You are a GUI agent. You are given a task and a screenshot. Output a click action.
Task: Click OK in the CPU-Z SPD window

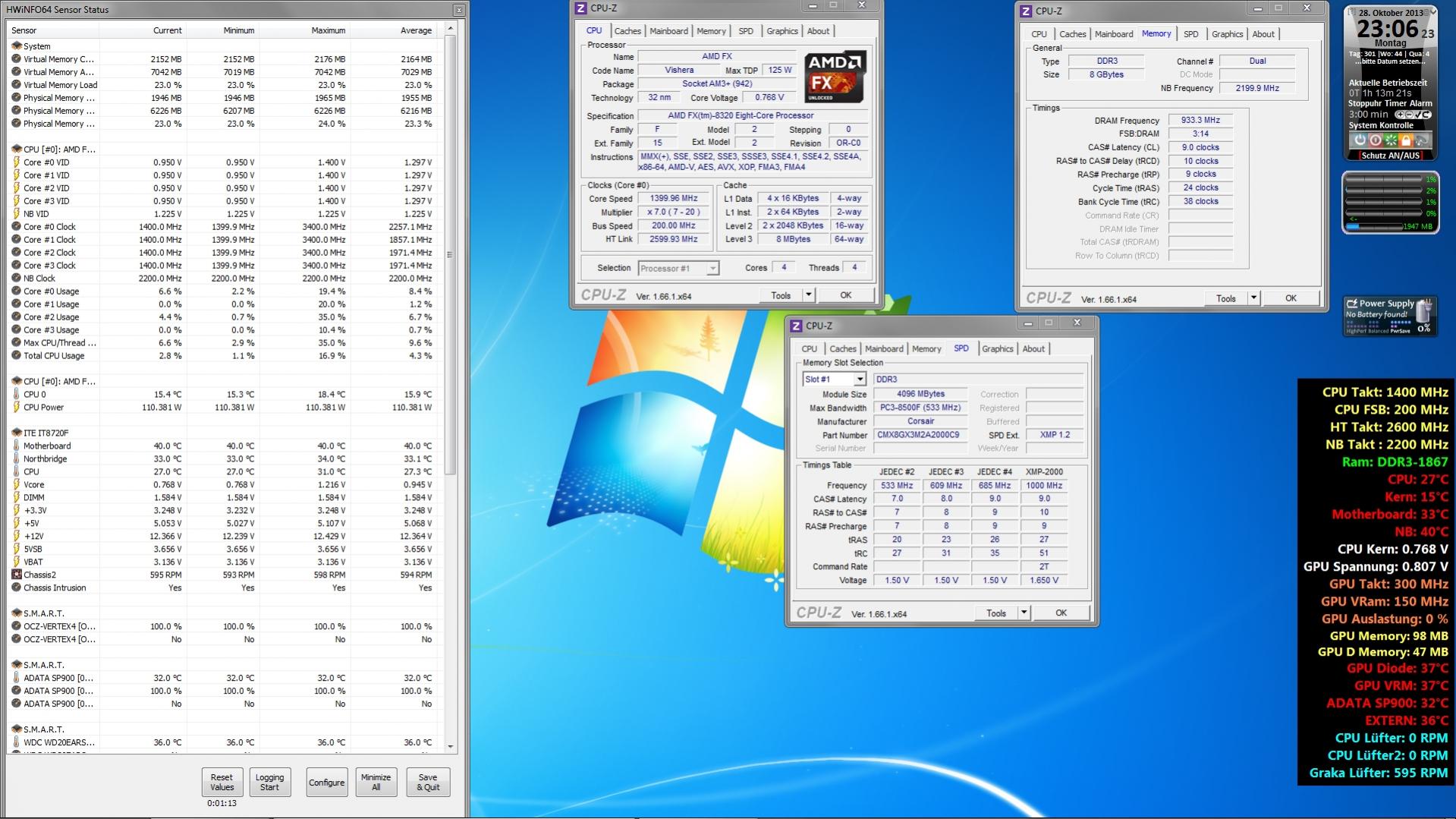point(1061,613)
